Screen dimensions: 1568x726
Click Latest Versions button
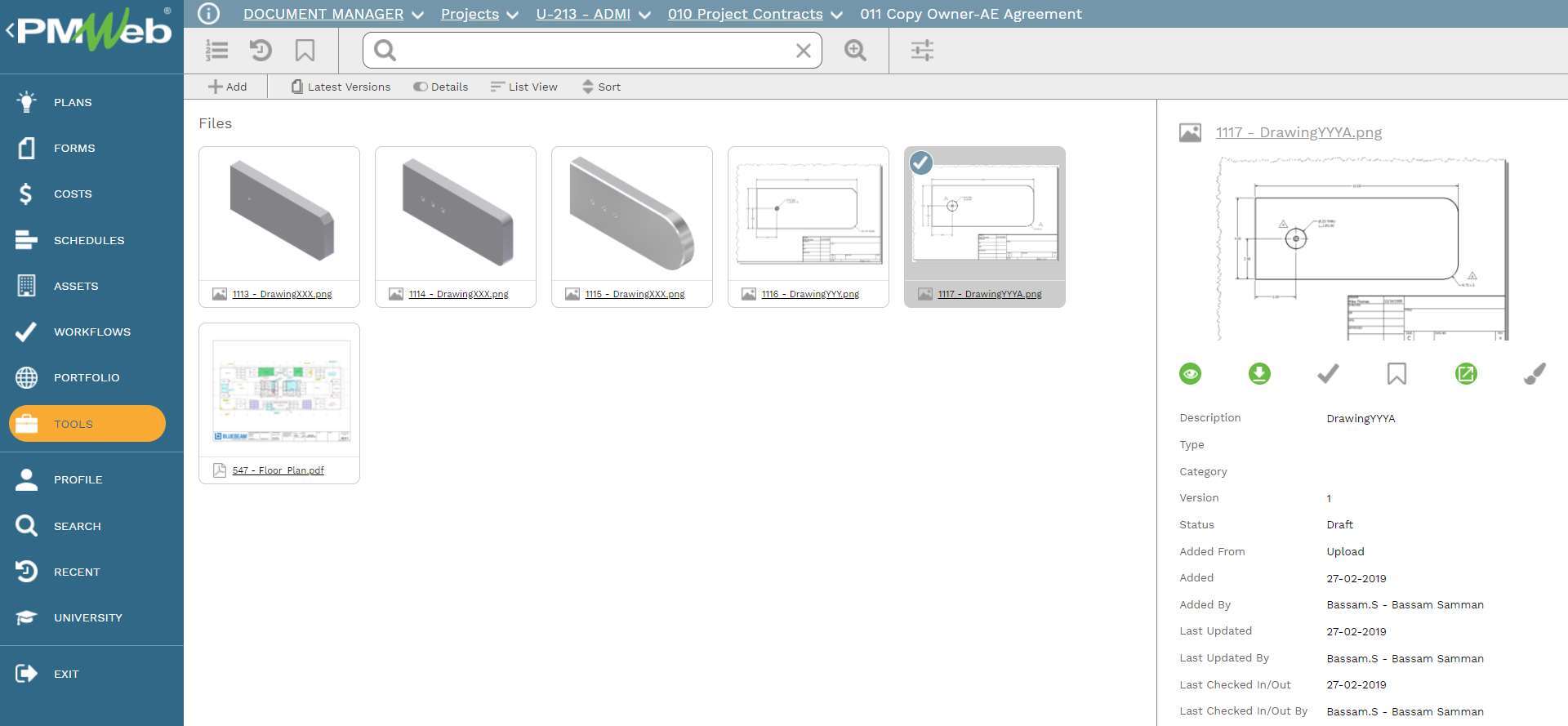[341, 87]
